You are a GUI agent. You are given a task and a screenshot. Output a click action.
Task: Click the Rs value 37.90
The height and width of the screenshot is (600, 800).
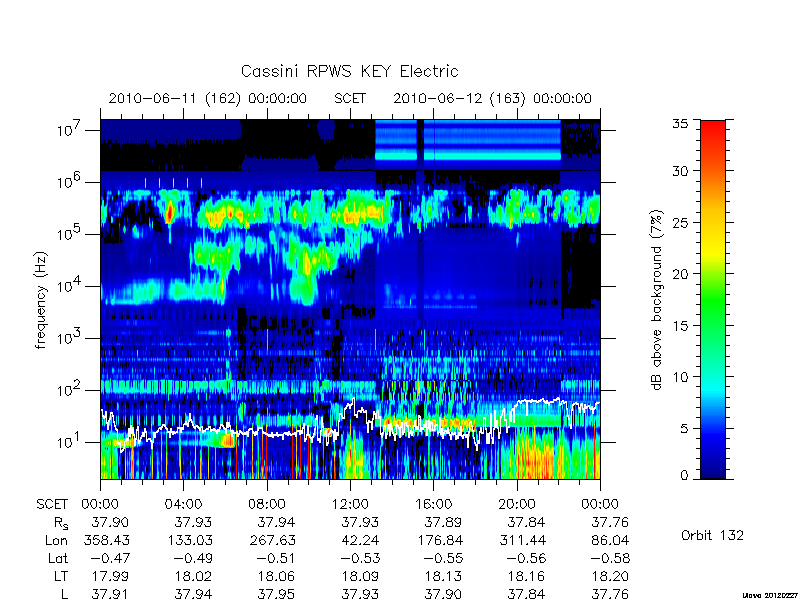[x=110, y=522]
